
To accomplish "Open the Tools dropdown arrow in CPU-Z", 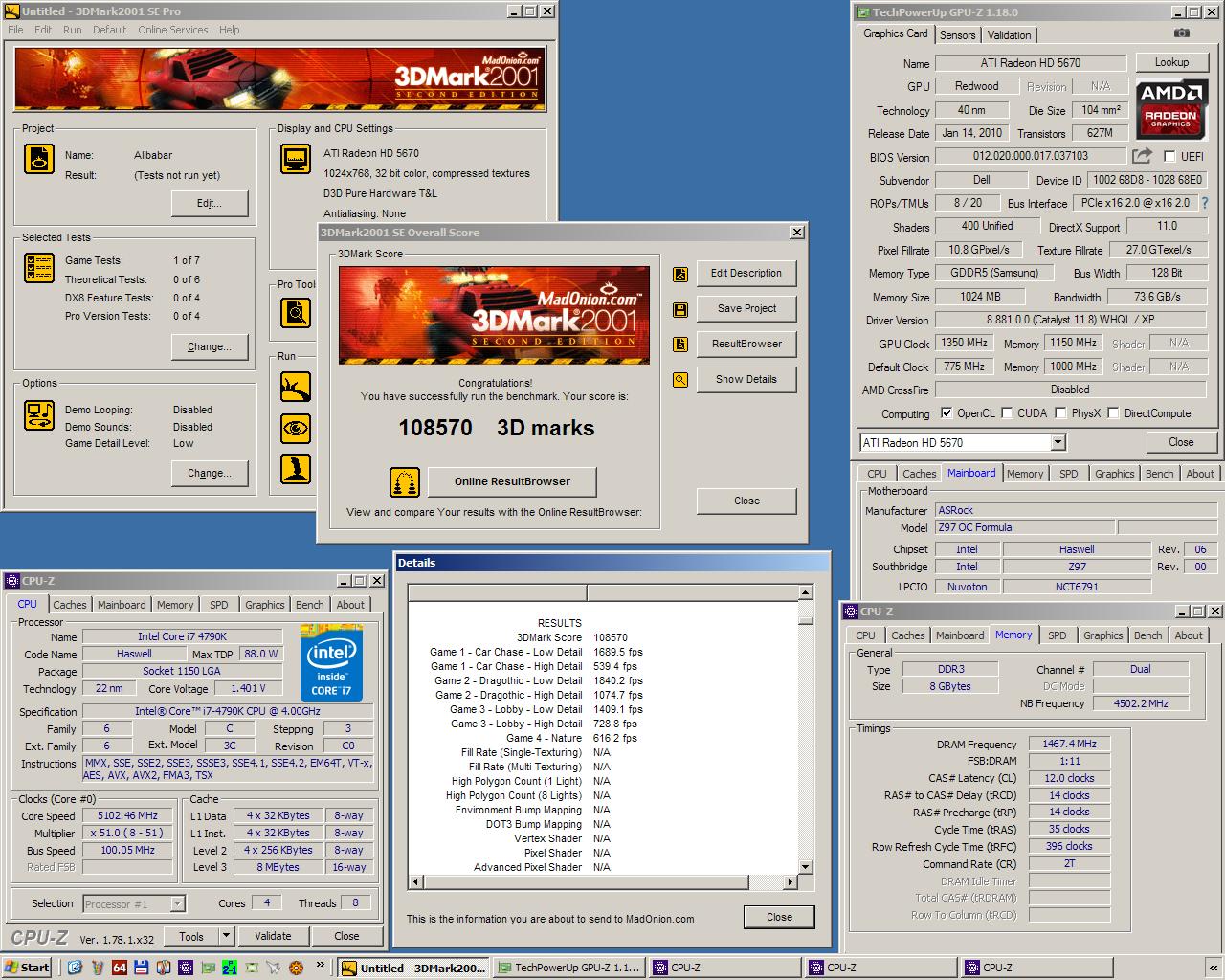I will click(227, 936).
